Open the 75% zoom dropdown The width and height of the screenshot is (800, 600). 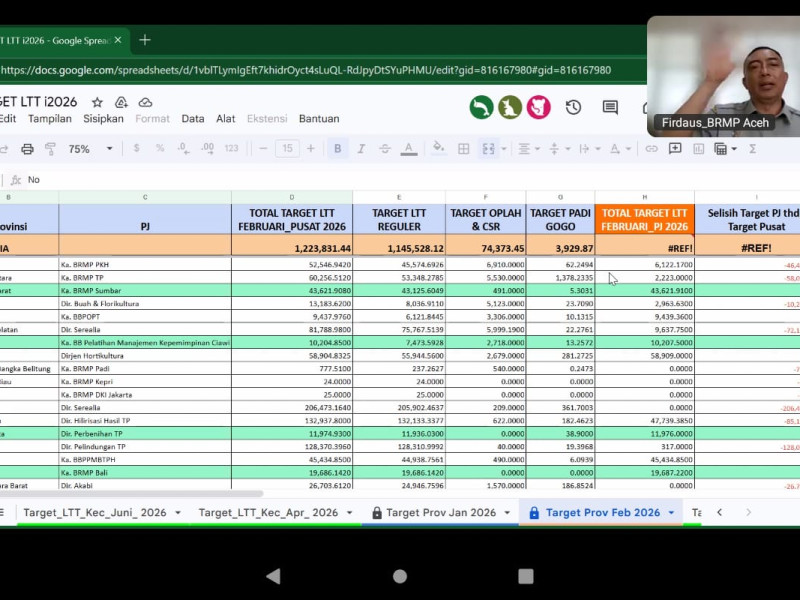90,149
